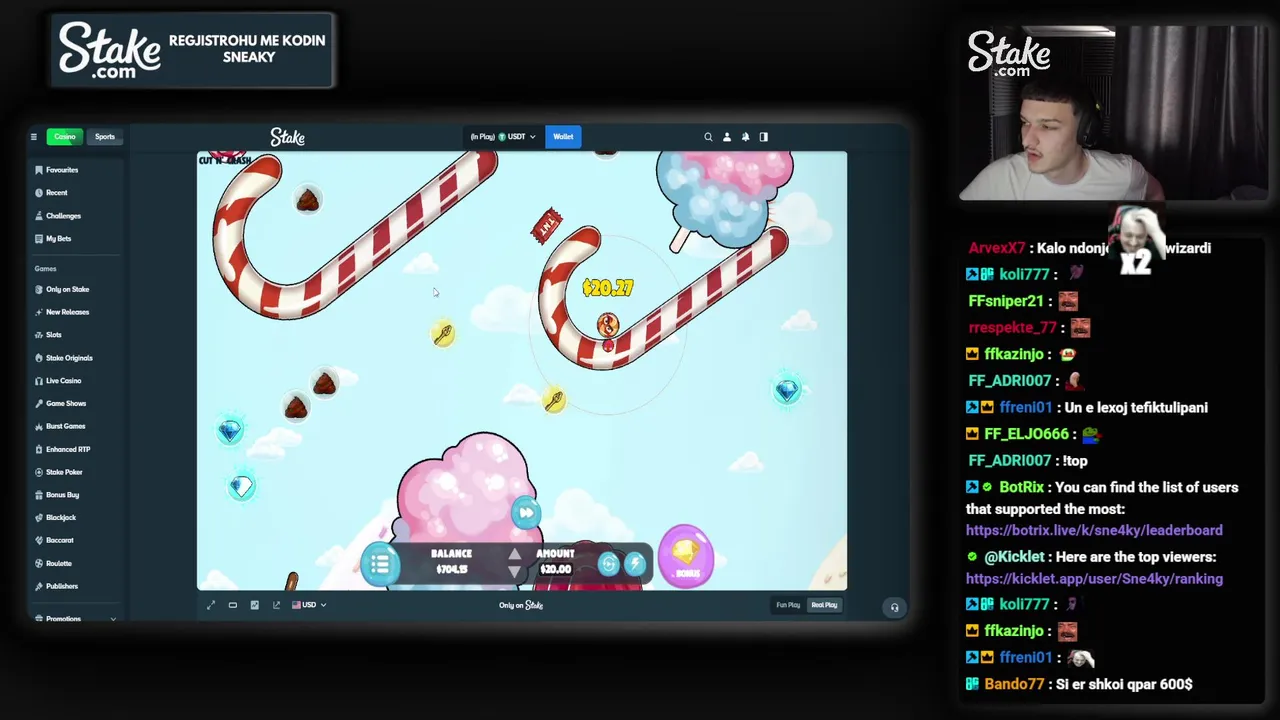Click the $20.00 bet amount field
The image size is (1280, 720).
555,570
